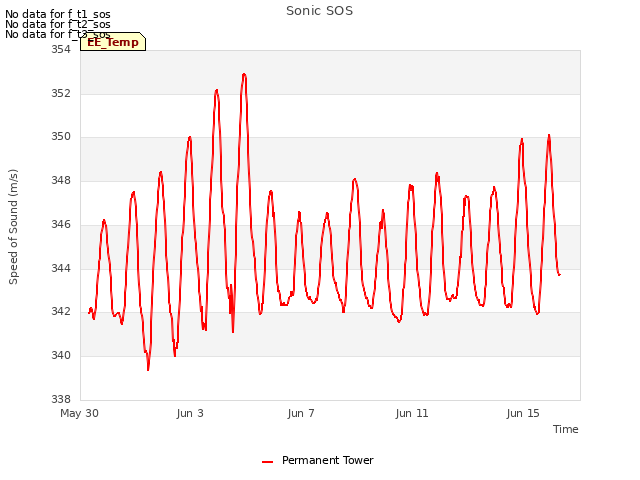Click the May 30 x-axis tick label
This screenshot has width=640, height=480.
(79, 413)
